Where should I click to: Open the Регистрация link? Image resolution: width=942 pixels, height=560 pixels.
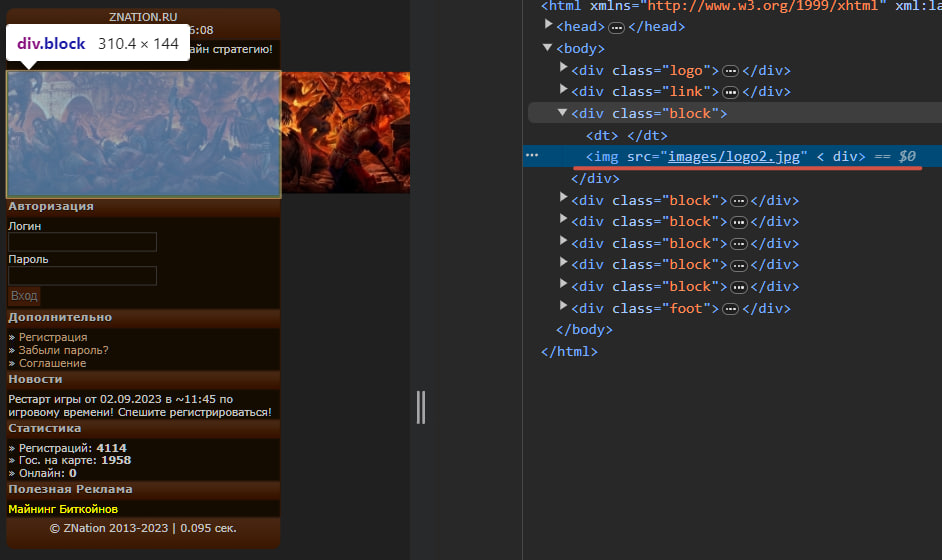tap(53, 337)
